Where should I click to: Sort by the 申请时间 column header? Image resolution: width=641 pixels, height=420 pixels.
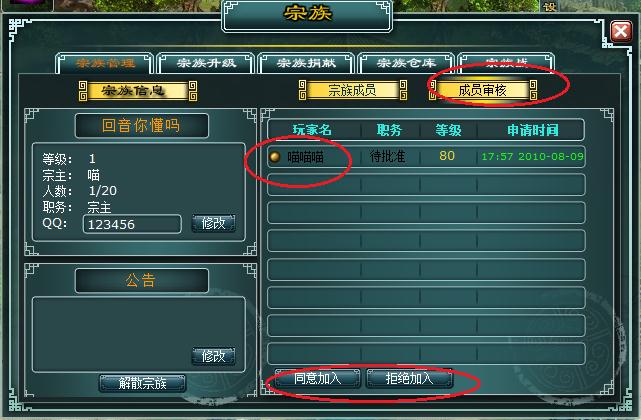tap(532, 130)
